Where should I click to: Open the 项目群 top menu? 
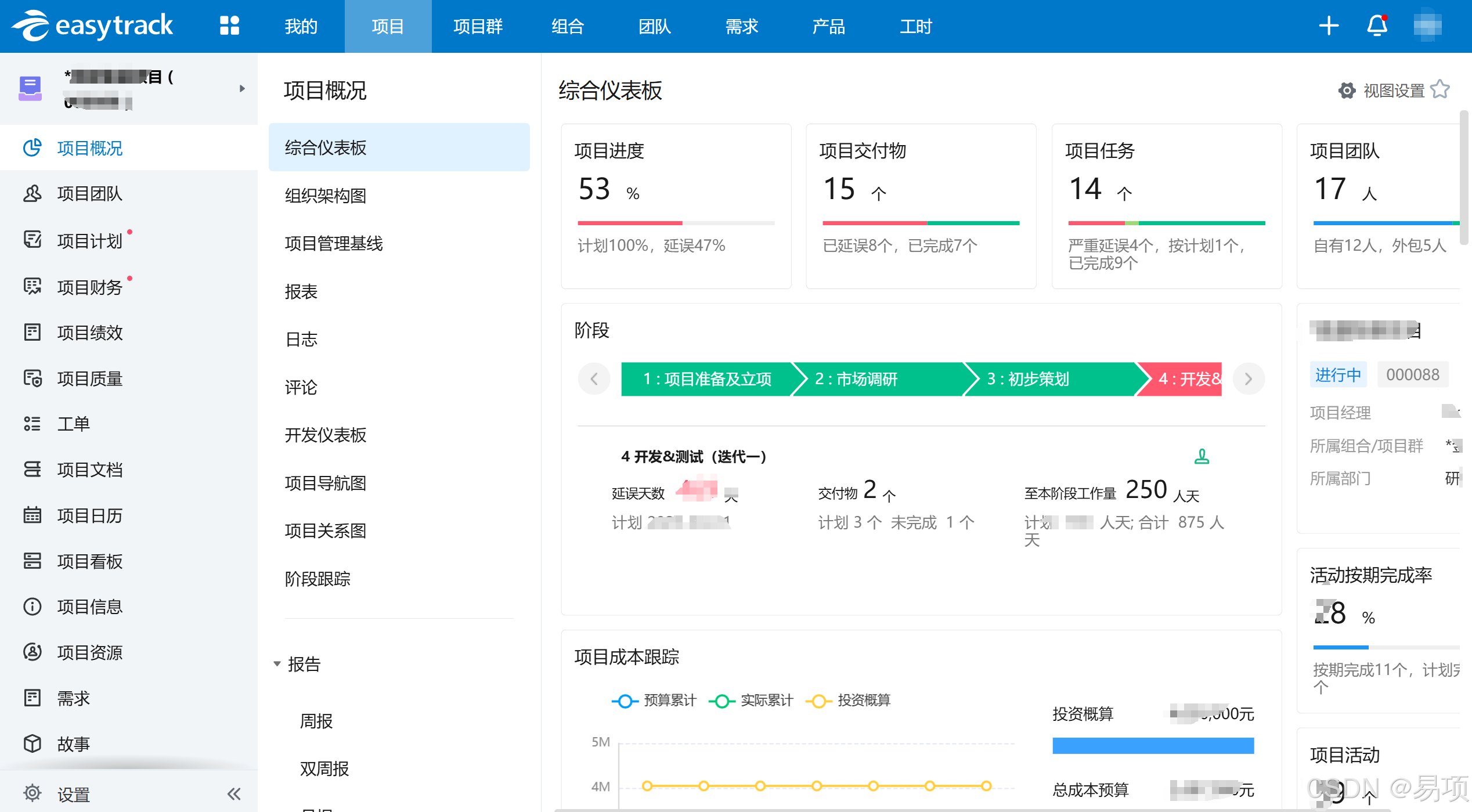coord(478,26)
